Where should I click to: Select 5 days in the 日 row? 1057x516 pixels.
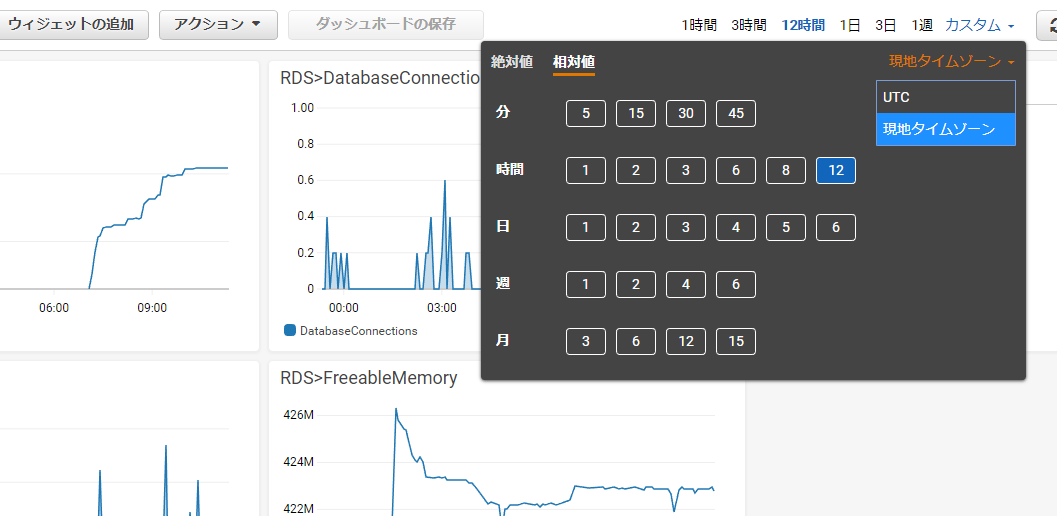(786, 227)
